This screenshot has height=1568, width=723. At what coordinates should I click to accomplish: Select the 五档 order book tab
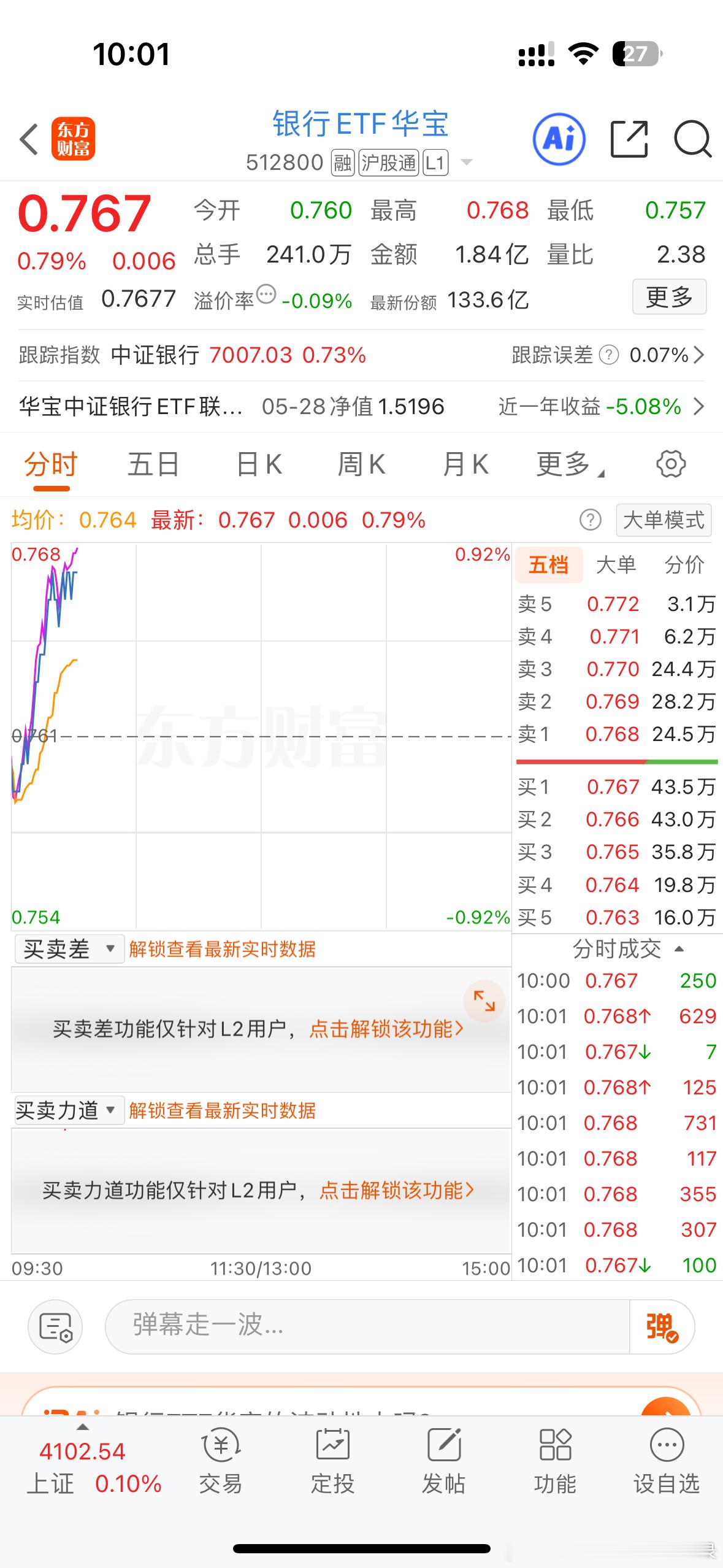coord(548,564)
